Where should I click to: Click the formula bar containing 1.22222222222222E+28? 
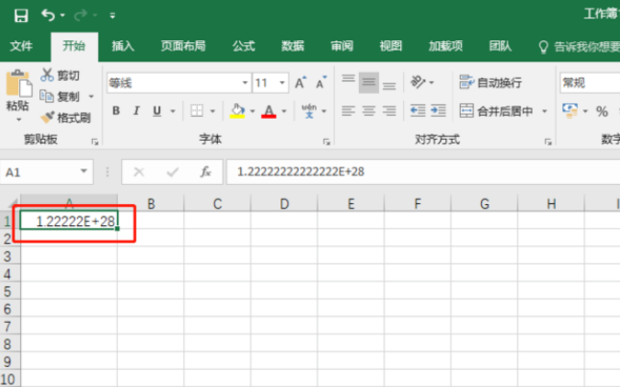click(423, 172)
